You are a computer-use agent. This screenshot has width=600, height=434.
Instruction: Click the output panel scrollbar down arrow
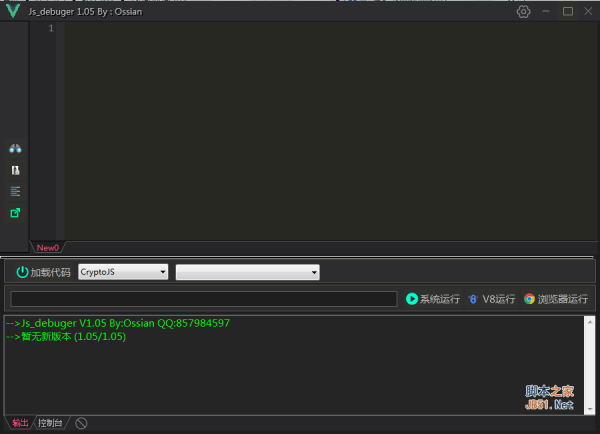click(590, 409)
